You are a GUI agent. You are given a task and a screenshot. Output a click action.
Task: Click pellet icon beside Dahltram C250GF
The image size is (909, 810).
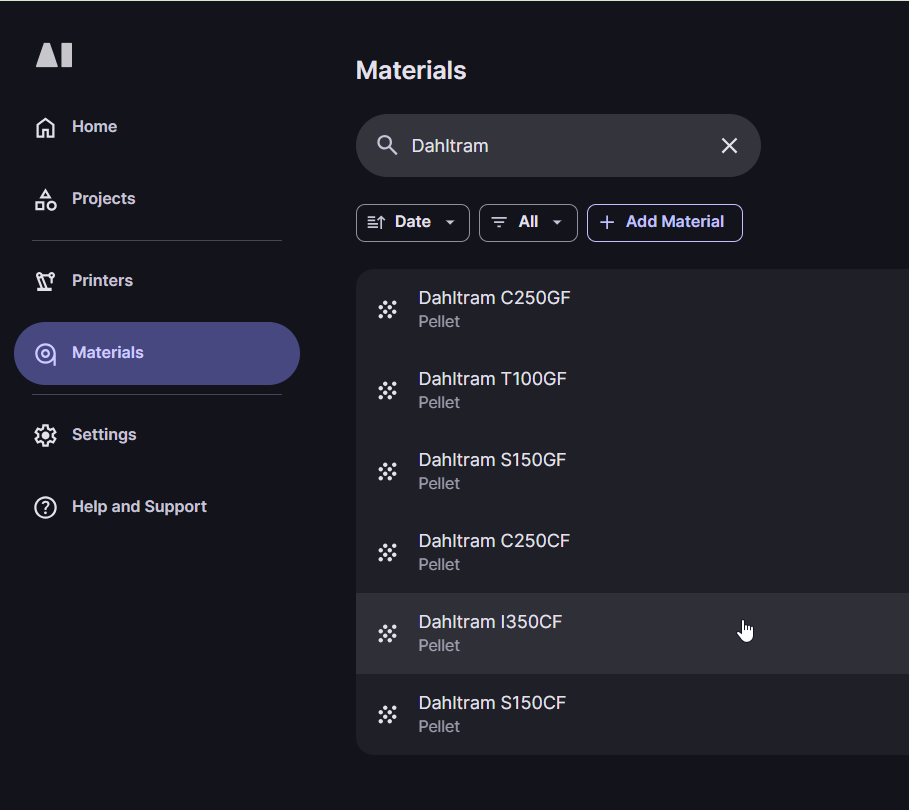[388, 309]
